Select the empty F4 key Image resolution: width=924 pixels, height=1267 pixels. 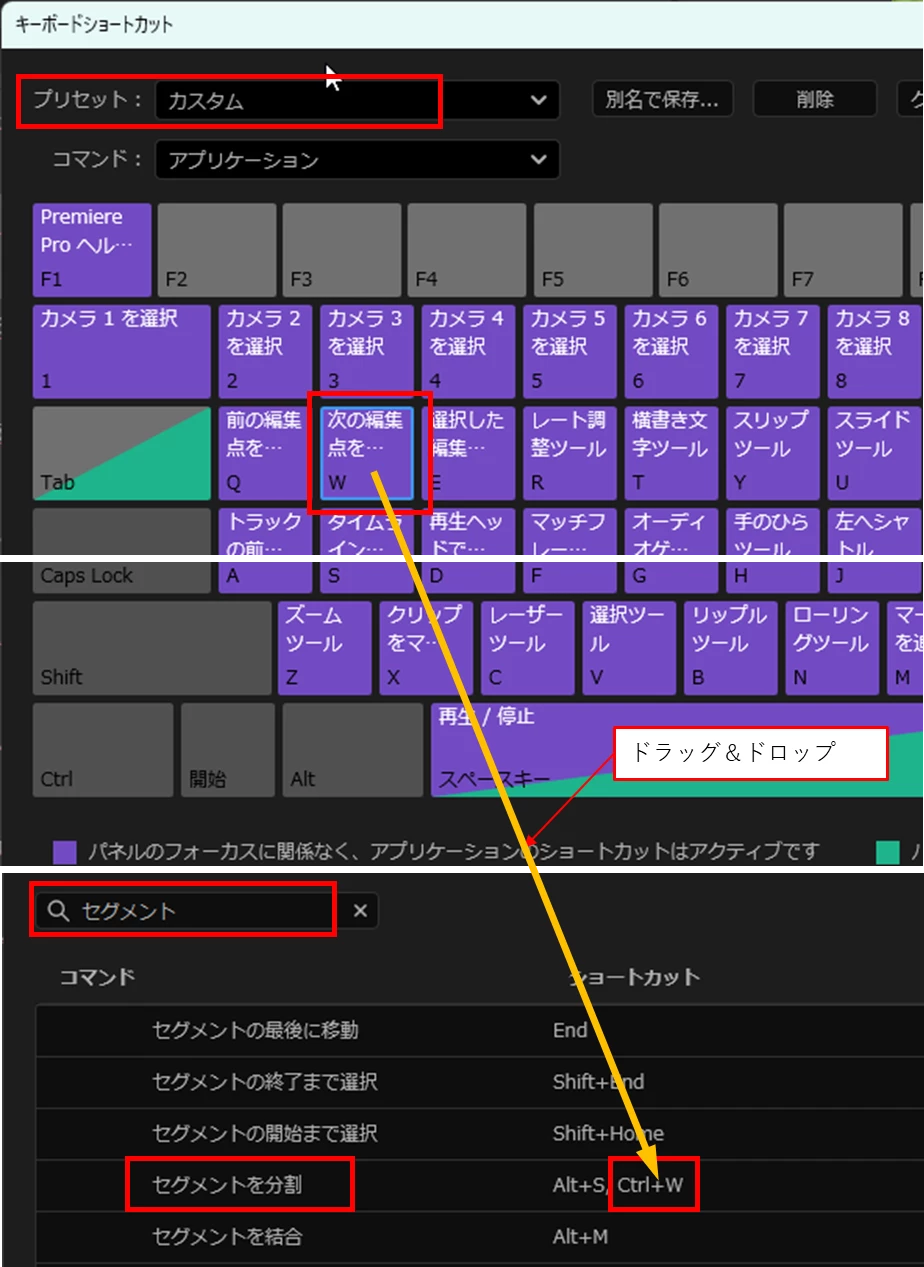tap(468, 250)
